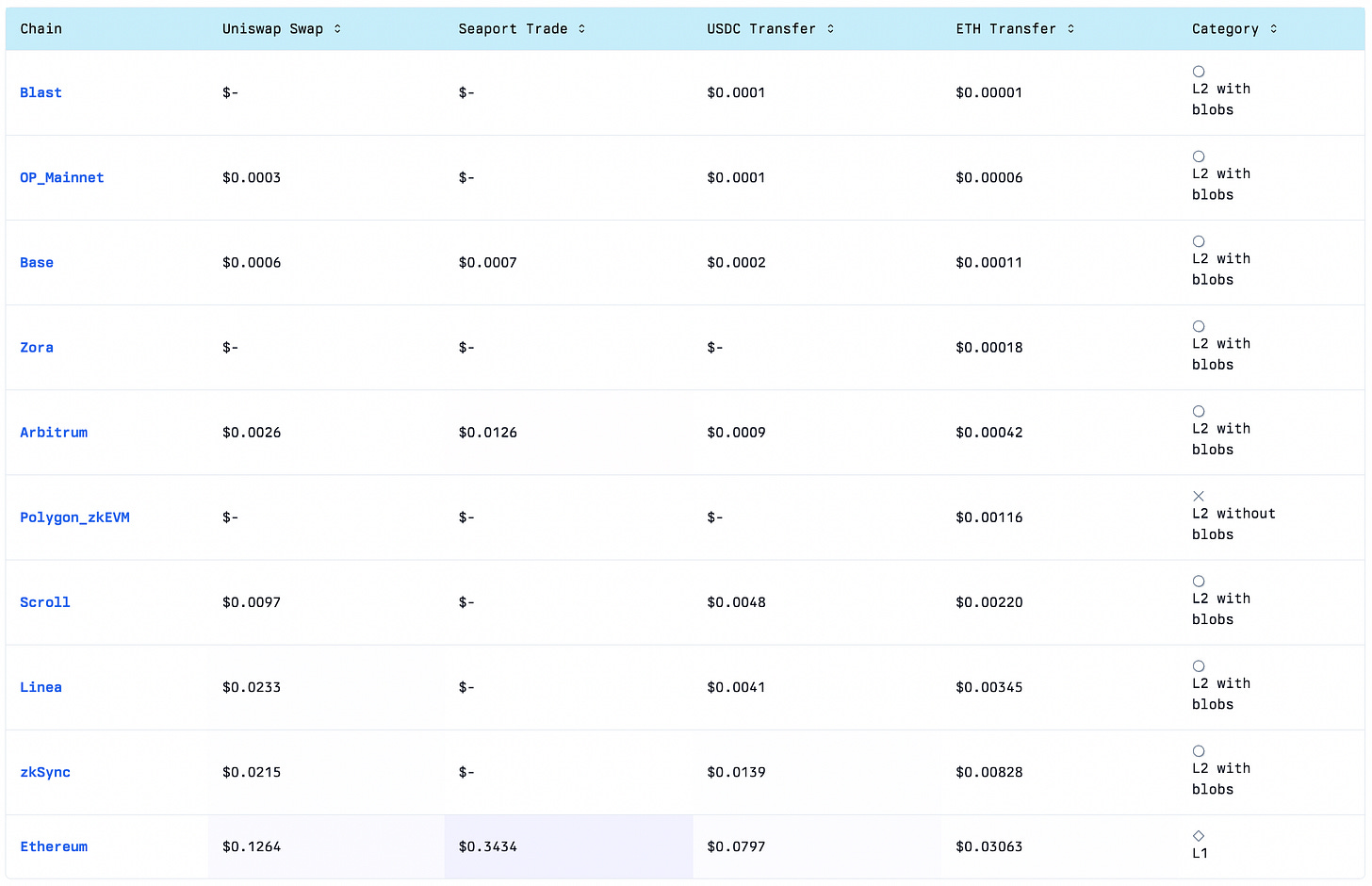The height and width of the screenshot is (886, 1372).
Task: Open the Ethereum chain link
Action: point(54,846)
